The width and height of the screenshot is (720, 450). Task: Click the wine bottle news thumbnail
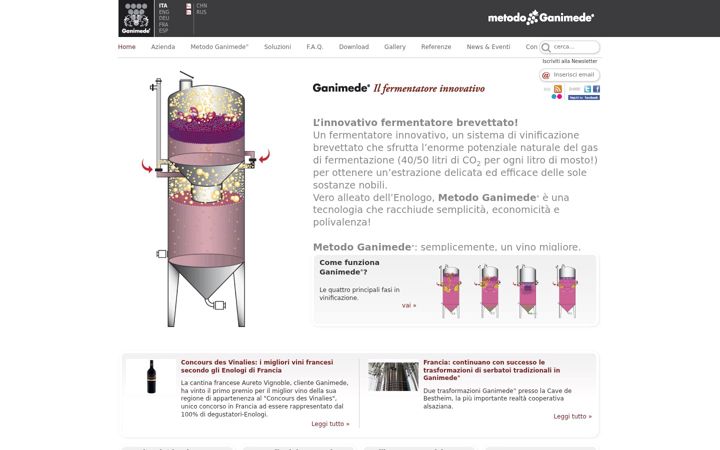151,377
